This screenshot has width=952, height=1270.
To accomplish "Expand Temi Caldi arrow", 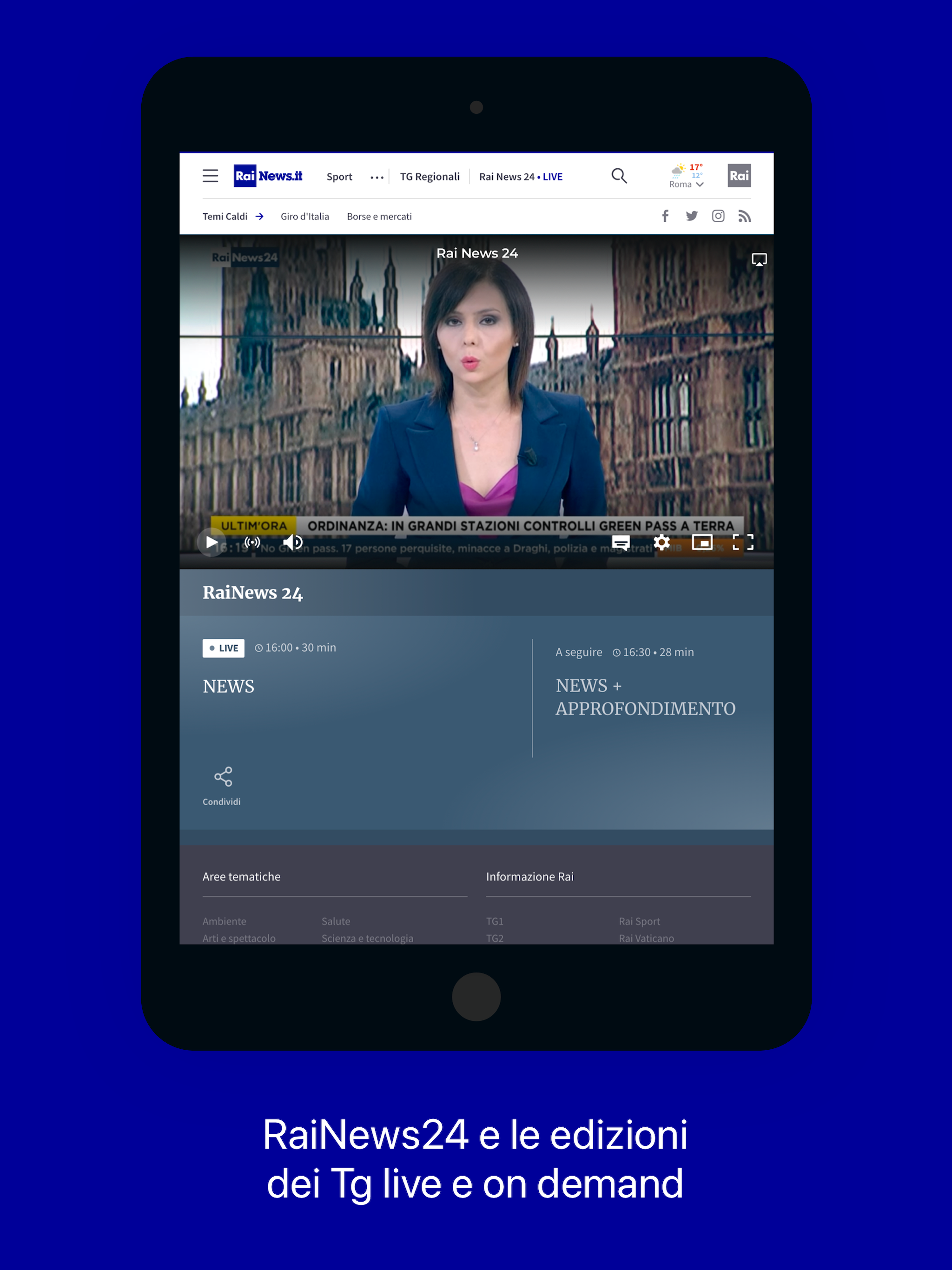I will [259, 217].
